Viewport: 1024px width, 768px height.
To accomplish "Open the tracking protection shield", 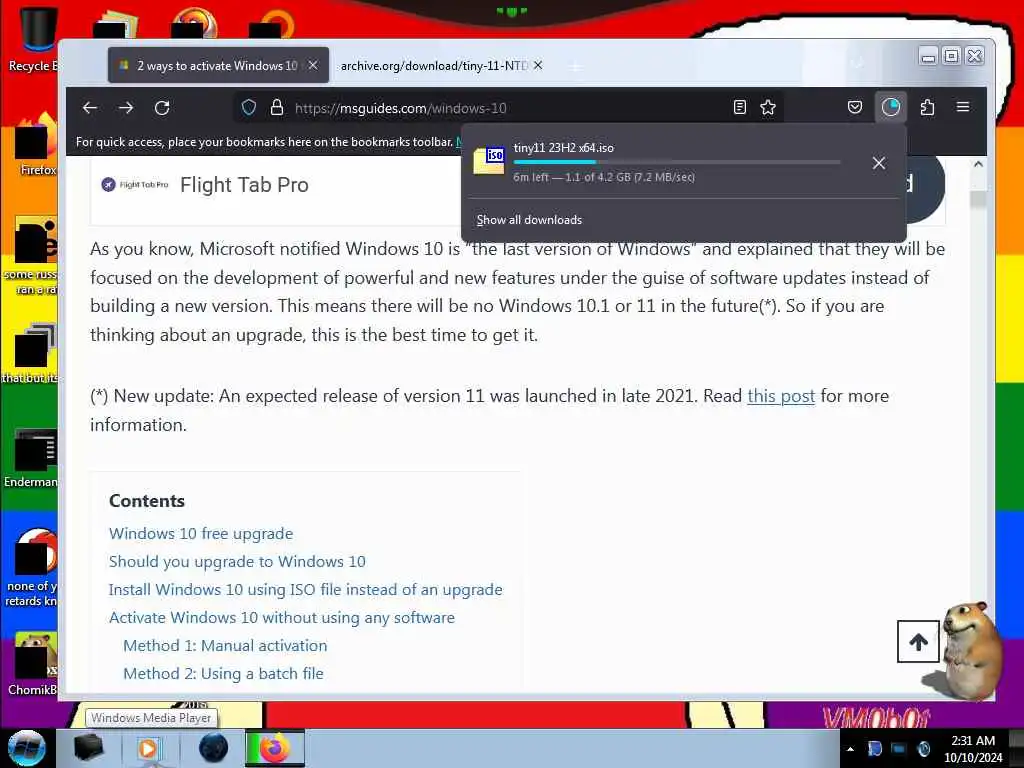I will [x=249, y=108].
